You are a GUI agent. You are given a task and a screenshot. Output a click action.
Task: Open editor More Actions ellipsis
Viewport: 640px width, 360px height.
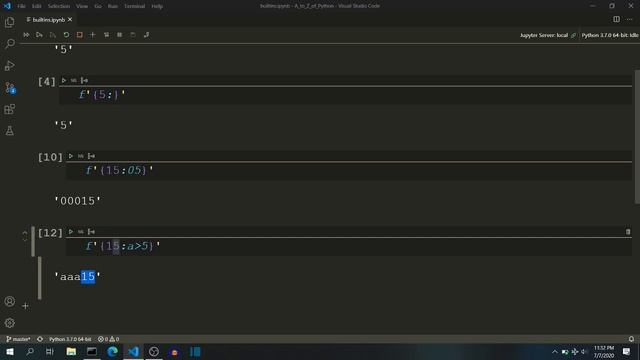[x=629, y=19]
